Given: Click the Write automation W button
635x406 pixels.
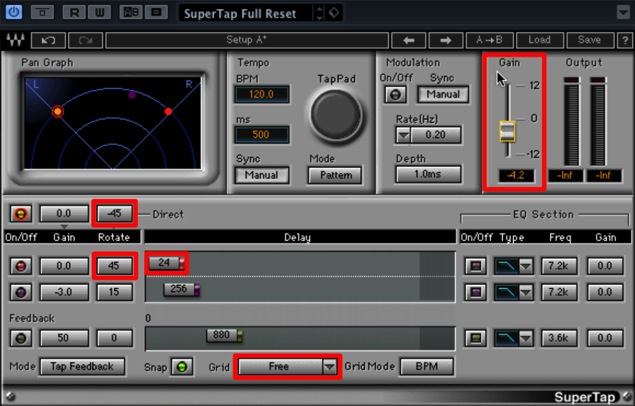Looking at the screenshot, I should 99,12.
